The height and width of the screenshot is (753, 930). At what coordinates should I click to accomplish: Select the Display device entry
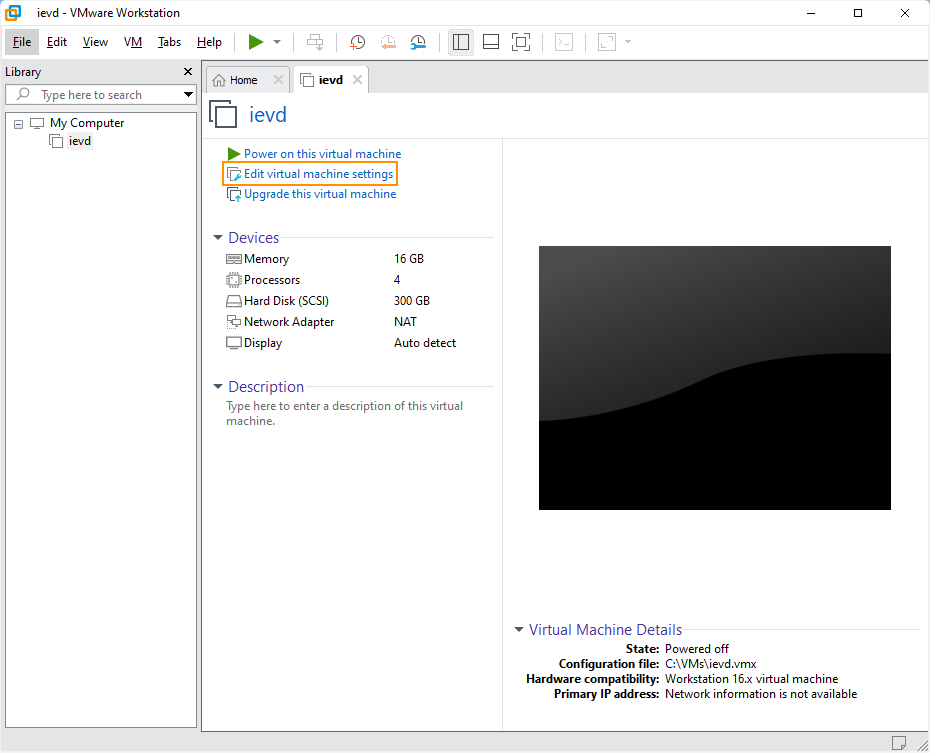(262, 342)
